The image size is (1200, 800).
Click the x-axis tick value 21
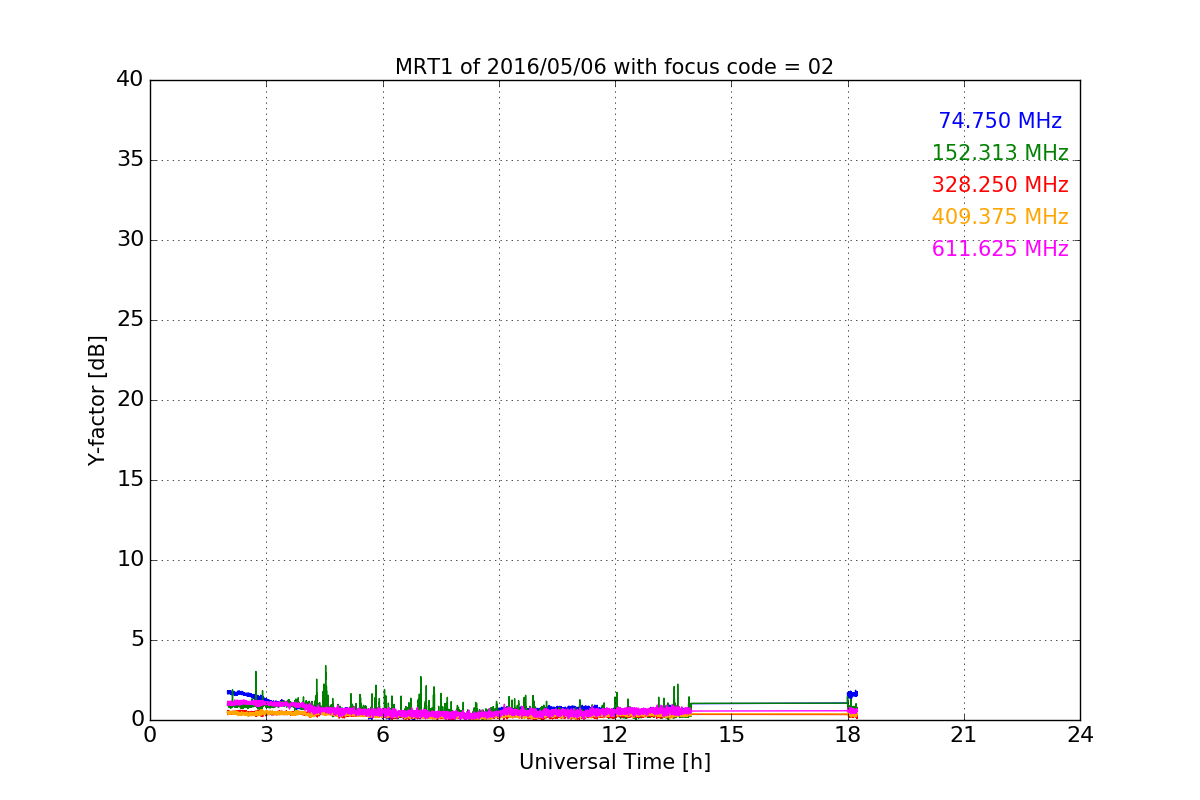point(964,735)
